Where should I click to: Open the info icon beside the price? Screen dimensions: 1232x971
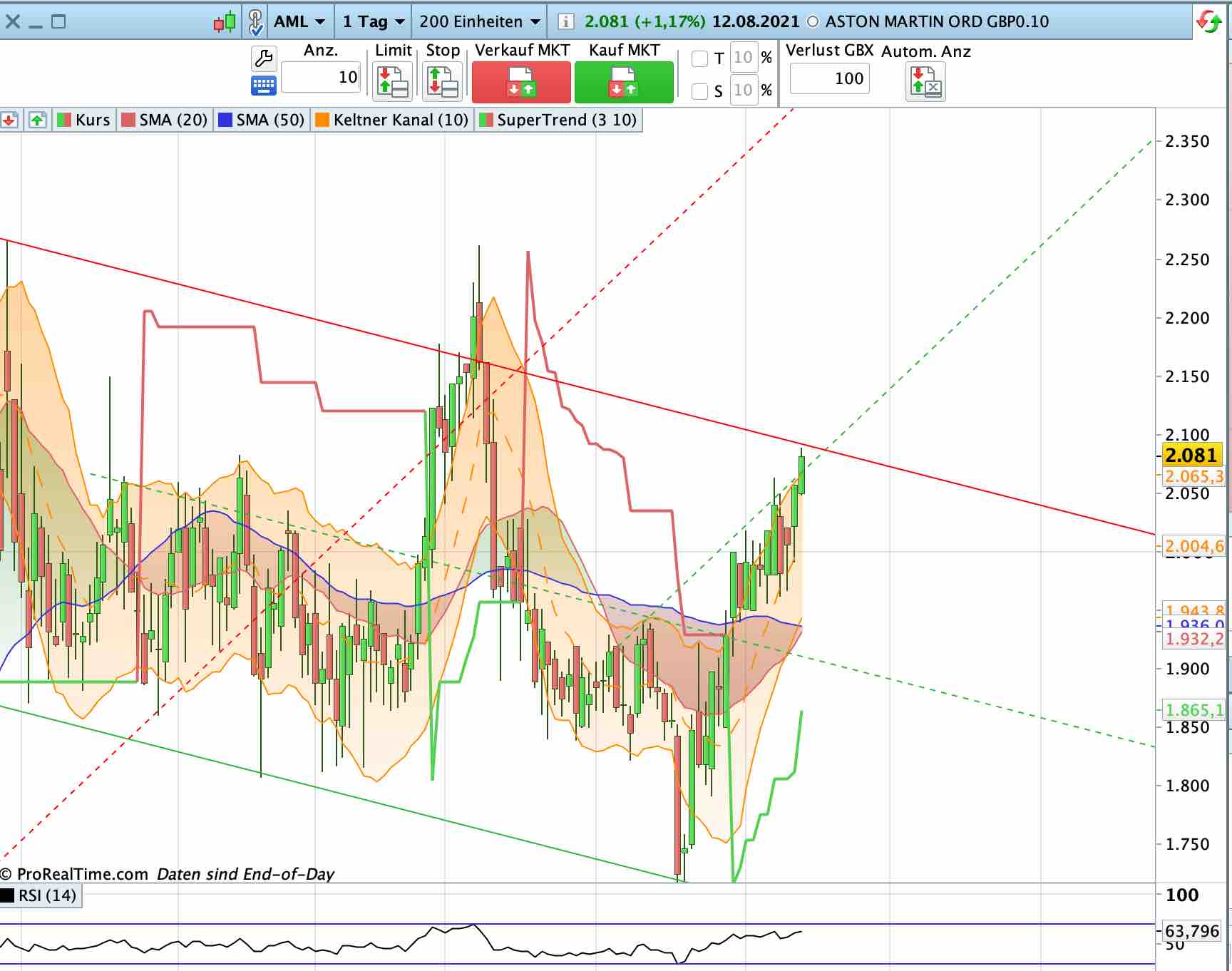point(565,21)
